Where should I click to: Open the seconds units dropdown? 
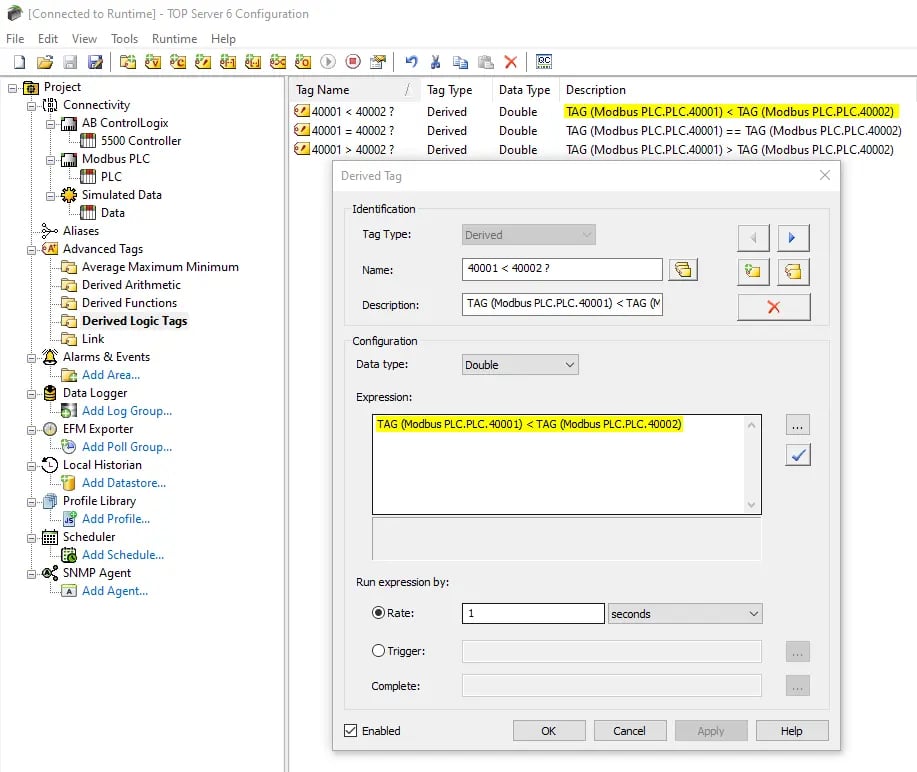[x=685, y=613]
